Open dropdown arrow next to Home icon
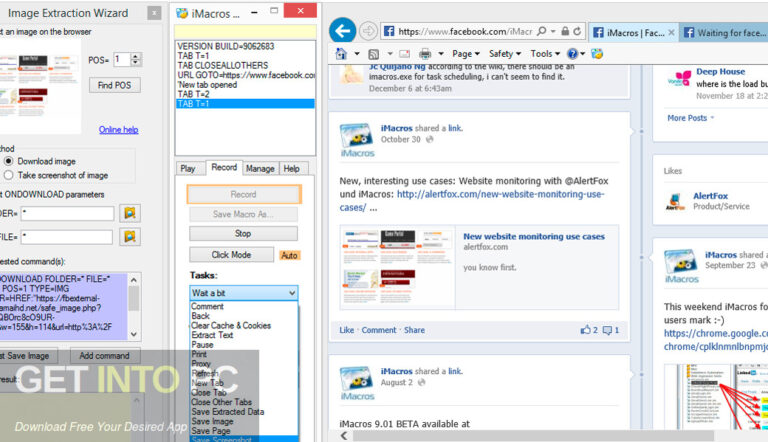 (x=357, y=54)
